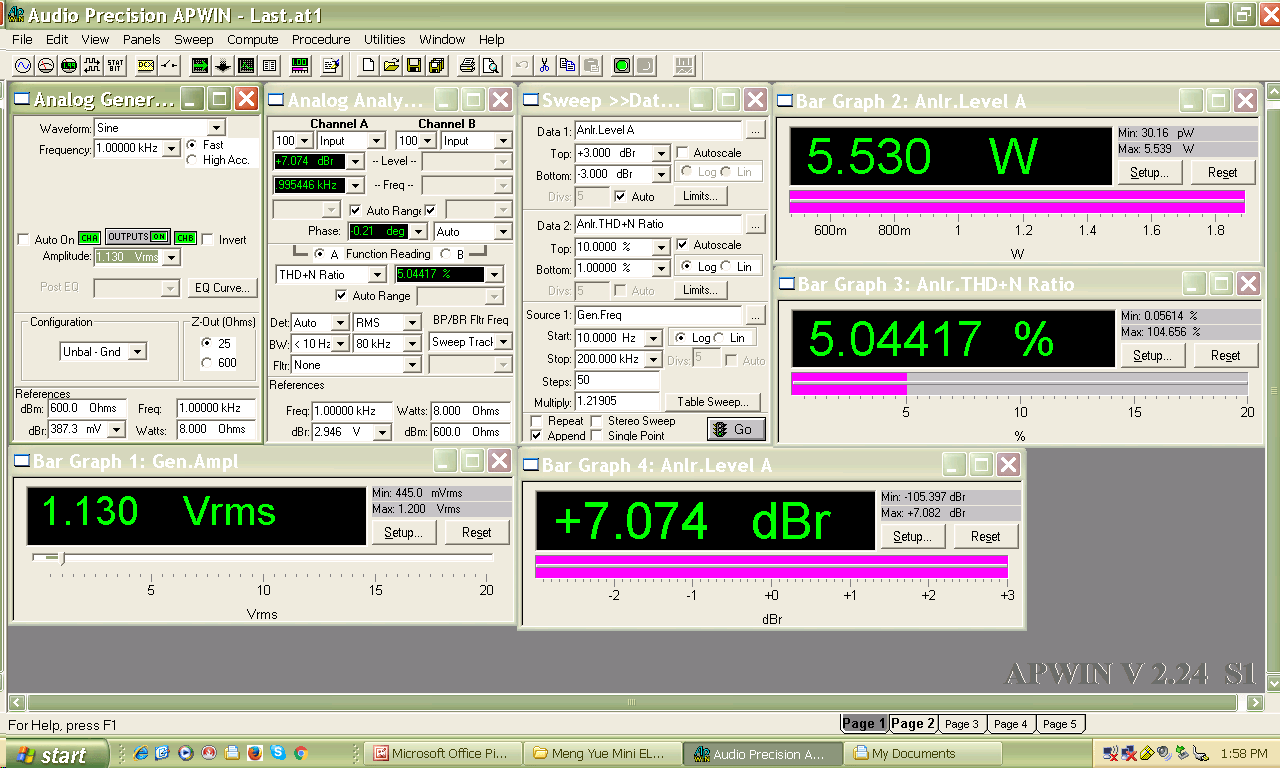Image resolution: width=1280 pixels, height=768 pixels.
Task: Click the Firefox quick launch icon
Action: coord(254,753)
